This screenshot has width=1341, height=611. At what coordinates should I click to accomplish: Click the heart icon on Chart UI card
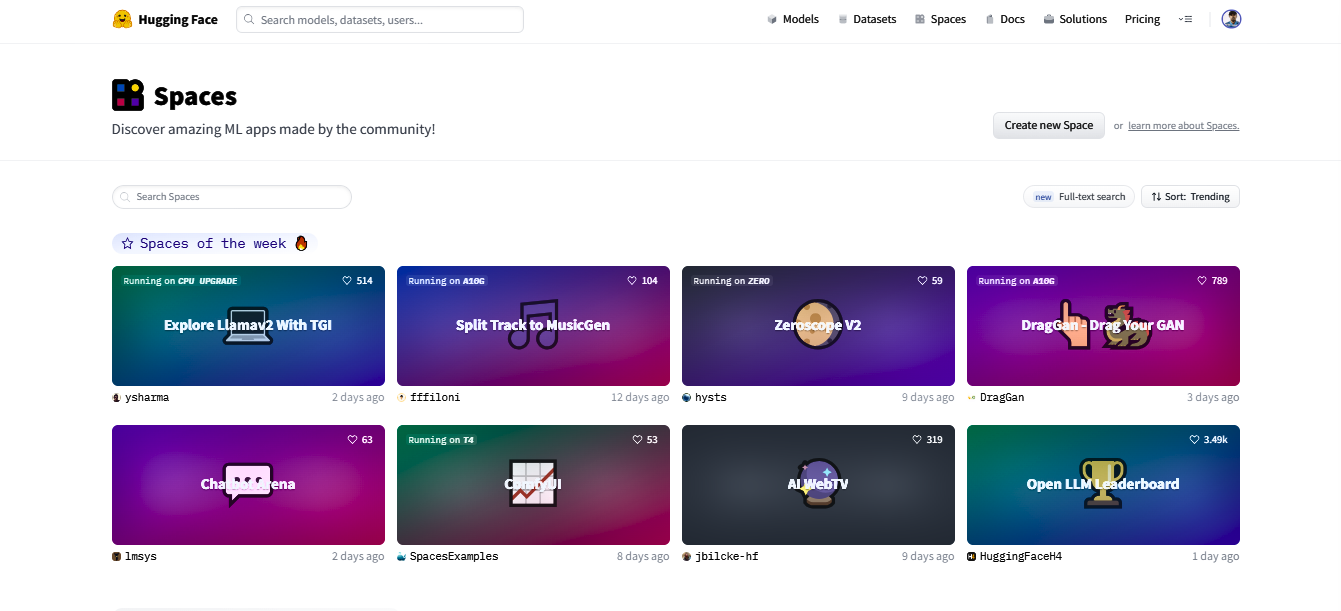(637, 440)
